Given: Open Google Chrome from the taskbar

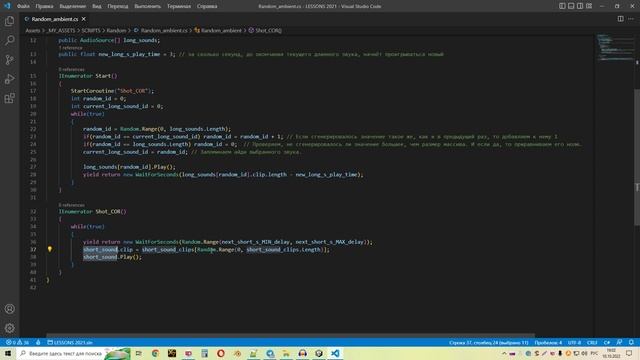Looking at the screenshot, I should coord(155,353).
